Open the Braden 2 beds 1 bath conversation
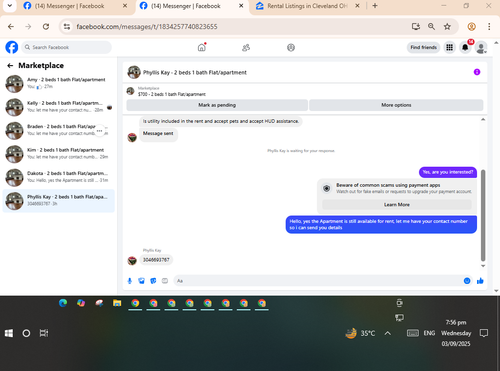 58,130
